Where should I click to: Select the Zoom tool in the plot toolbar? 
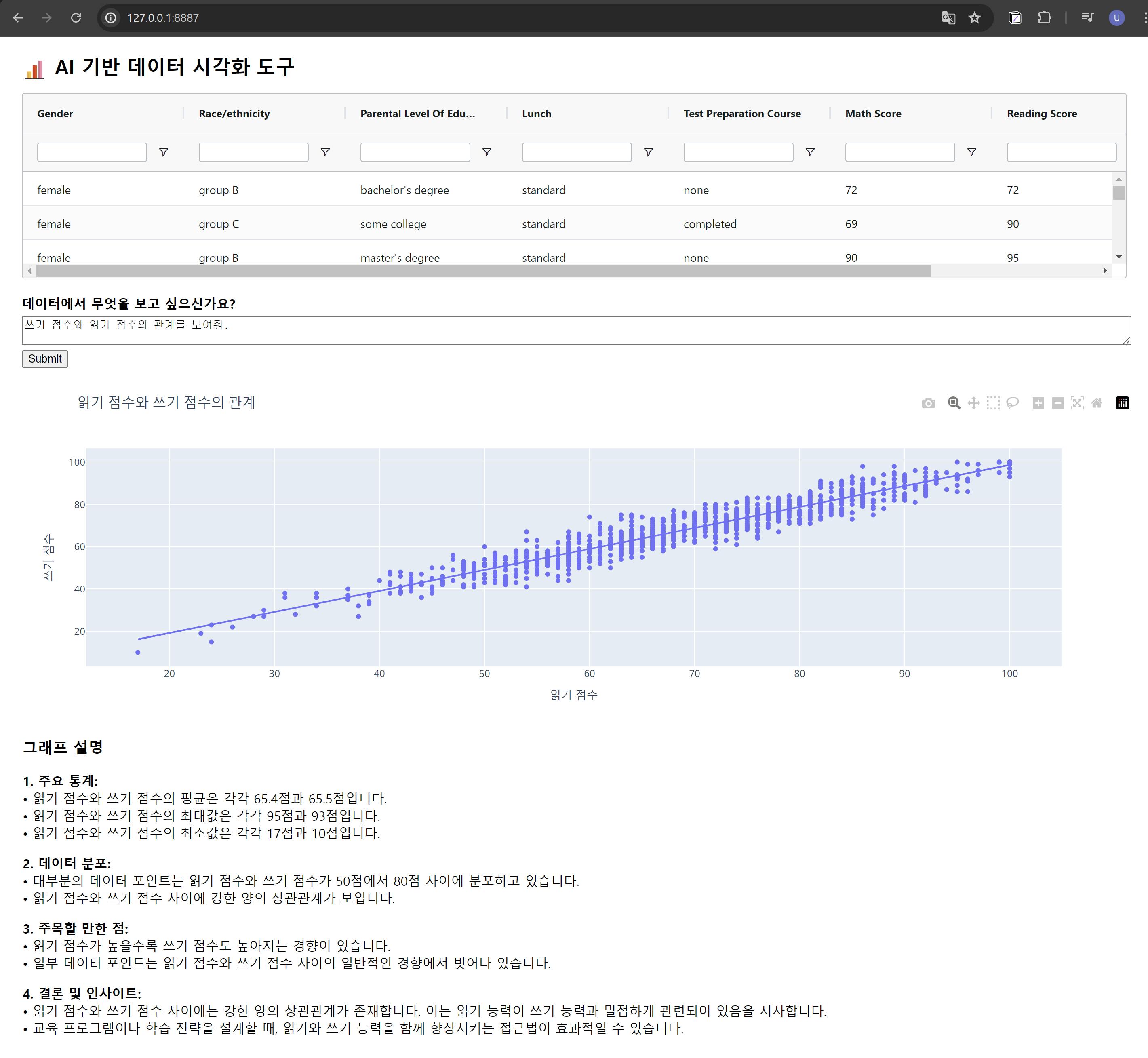[x=953, y=403]
